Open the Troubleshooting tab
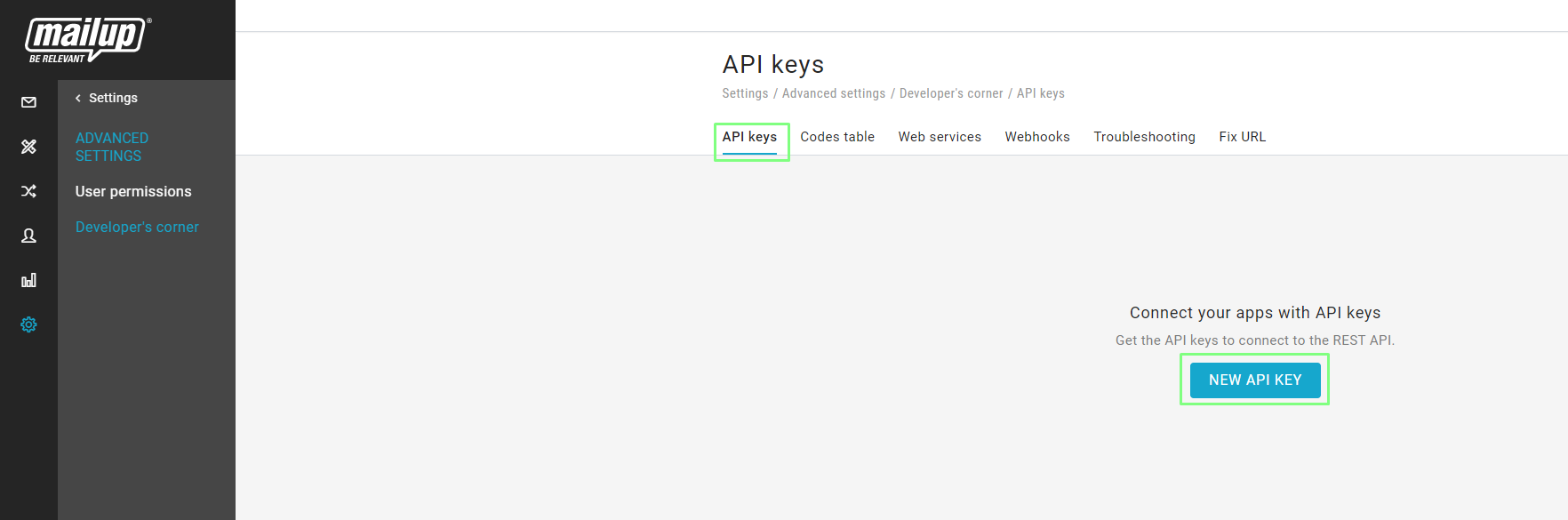This screenshot has height=520, width=1568. [x=1144, y=137]
